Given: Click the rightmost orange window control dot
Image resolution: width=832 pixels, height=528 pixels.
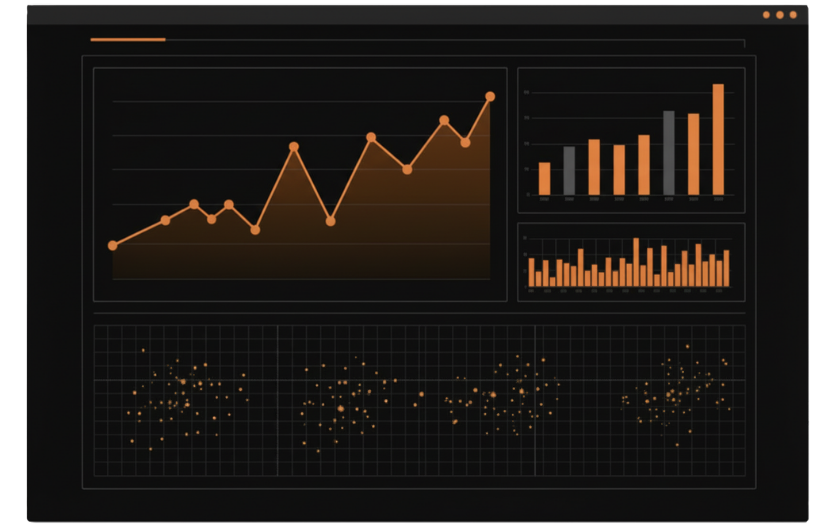Looking at the screenshot, I should pyautogui.click(x=793, y=15).
